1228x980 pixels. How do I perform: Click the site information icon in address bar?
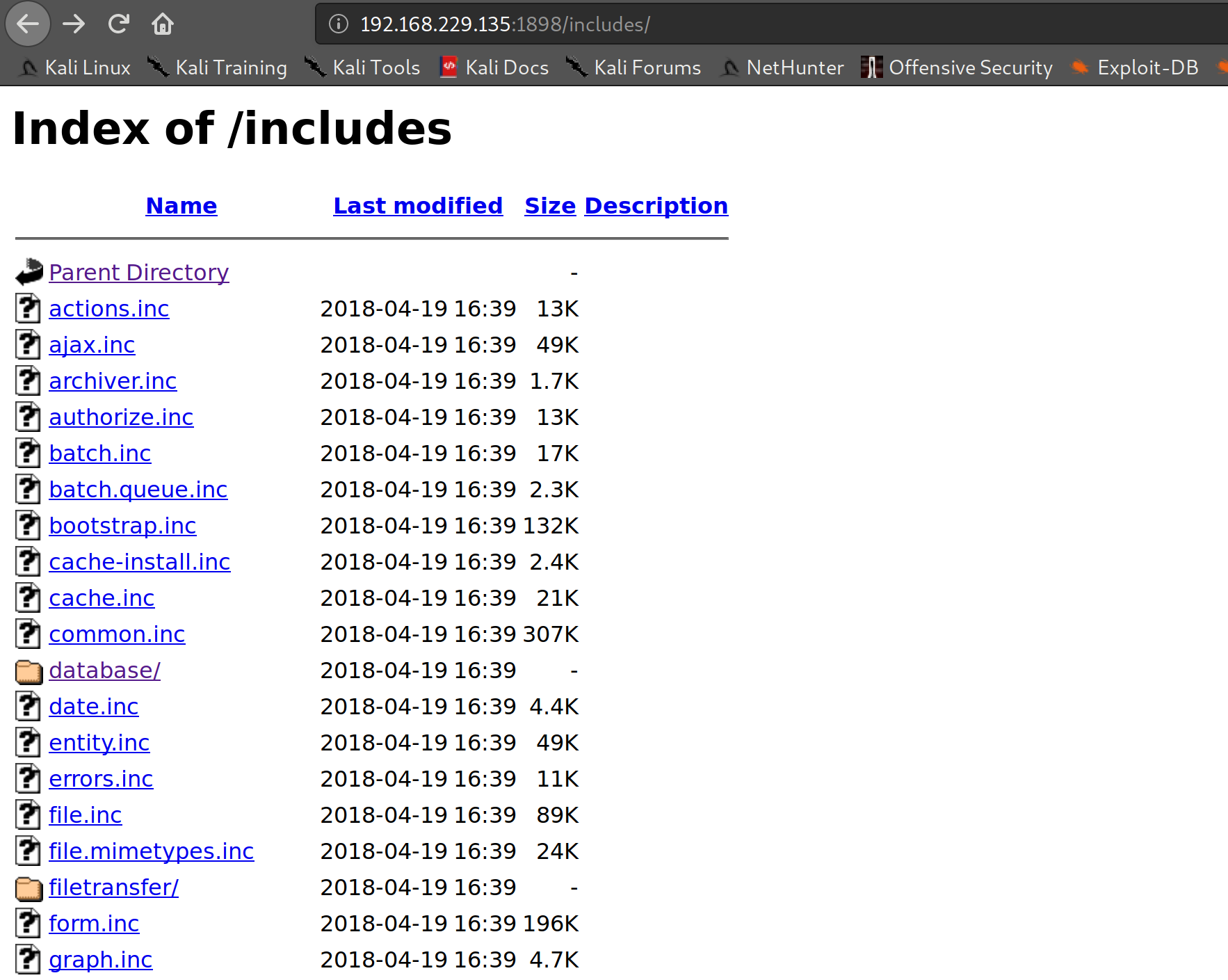339,24
